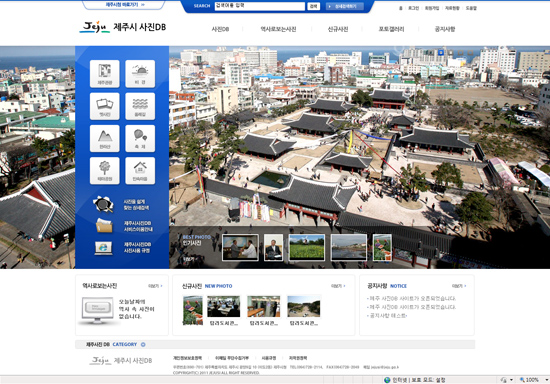Click the blue detailed search button
The height and width of the screenshot is (384, 550).
coord(344,6)
